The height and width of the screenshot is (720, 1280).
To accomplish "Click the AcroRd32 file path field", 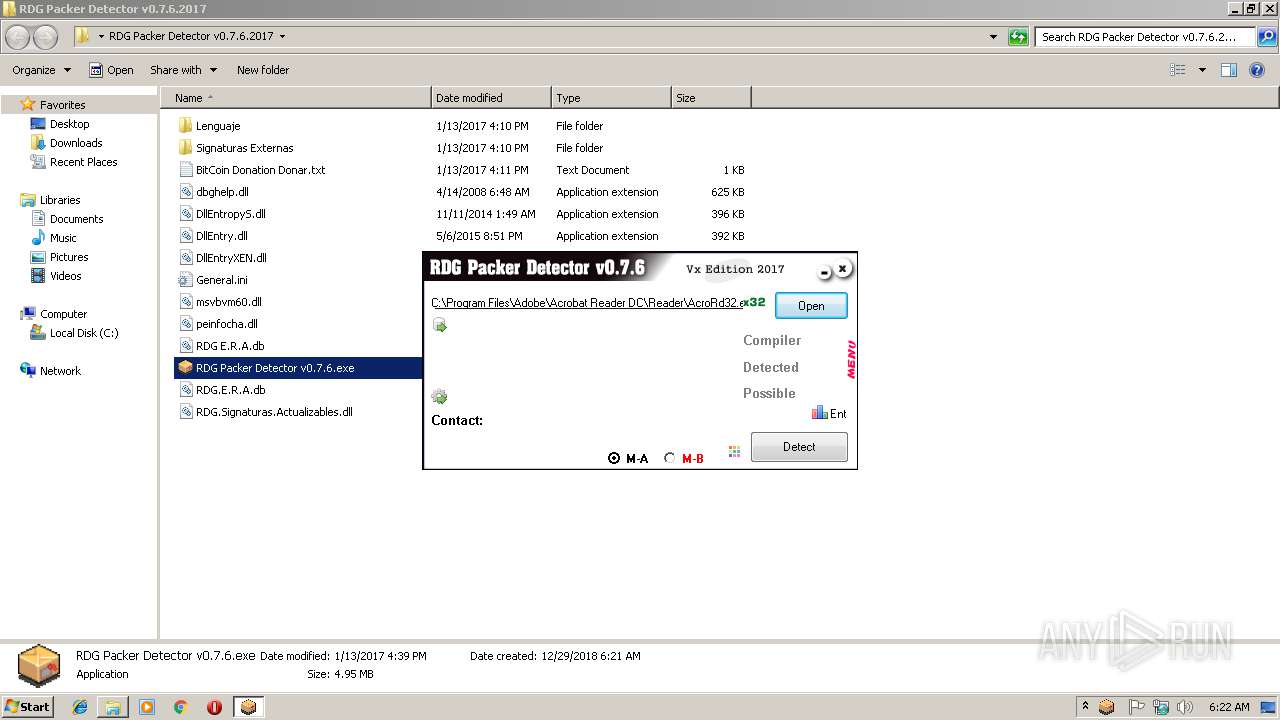I will pyautogui.click(x=587, y=303).
